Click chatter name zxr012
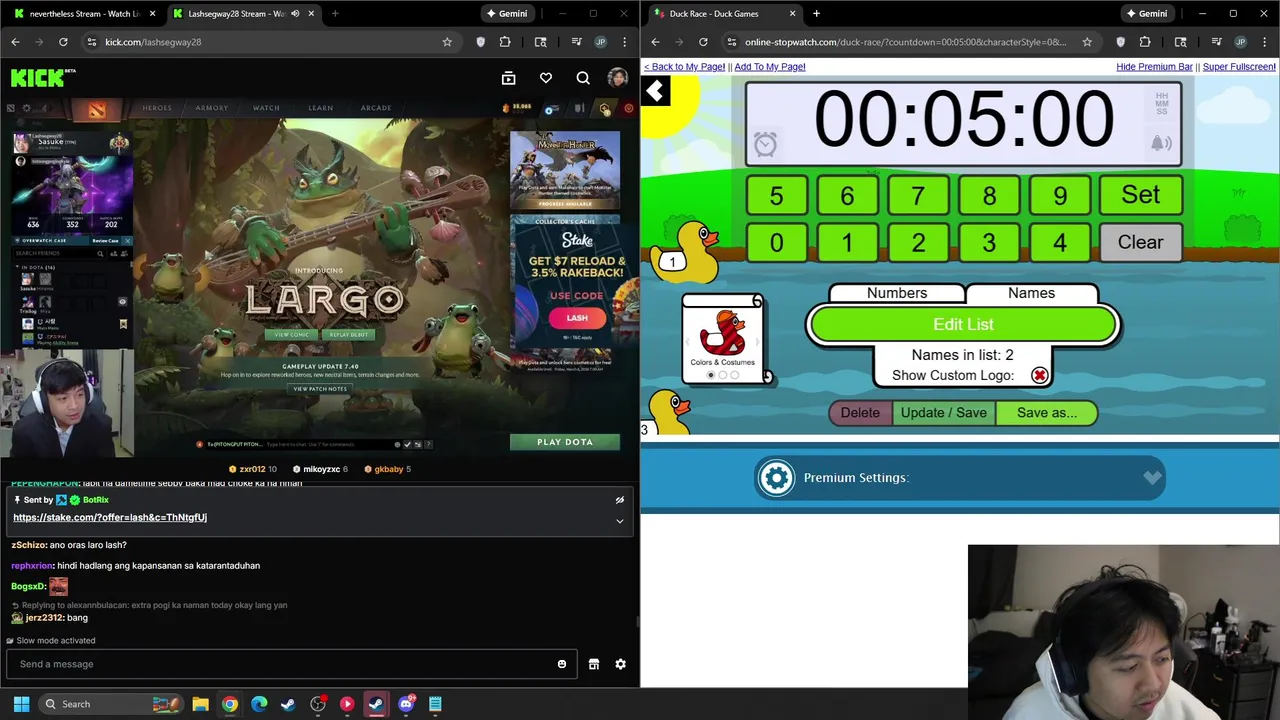 (252, 469)
